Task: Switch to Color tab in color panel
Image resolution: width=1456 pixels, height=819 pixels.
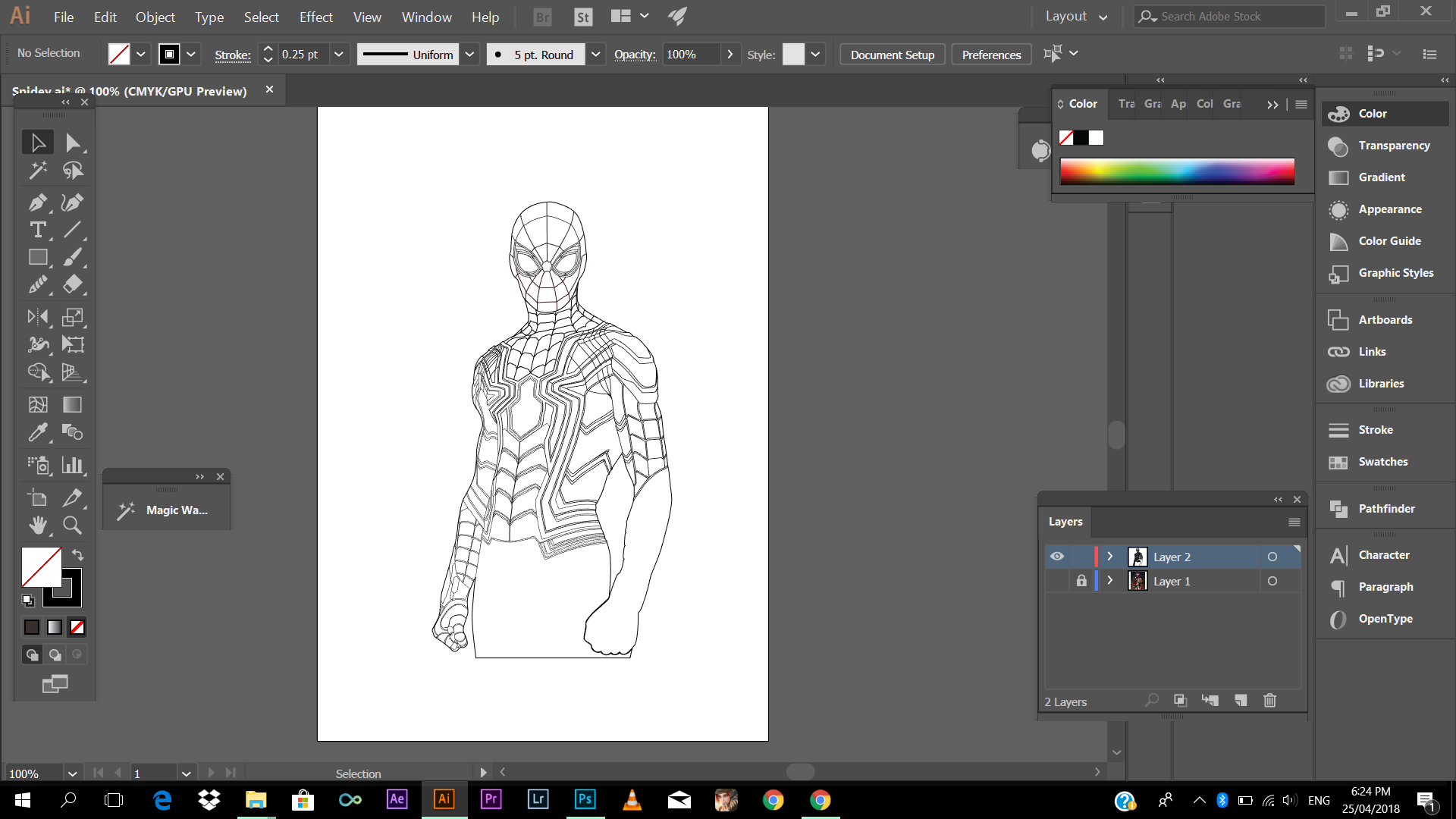Action: coord(1083,104)
